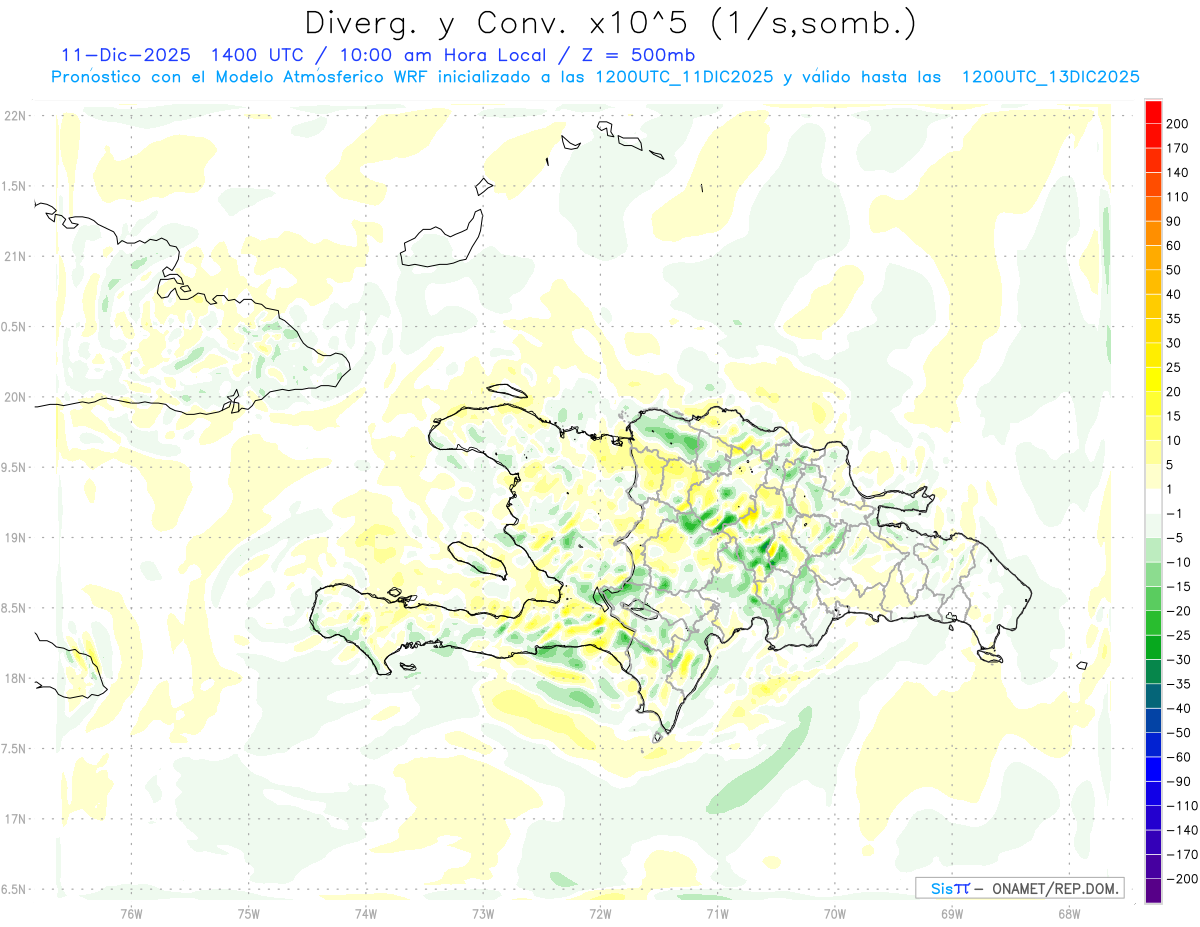Click the date text "11-Dic-2025"

point(125,55)
